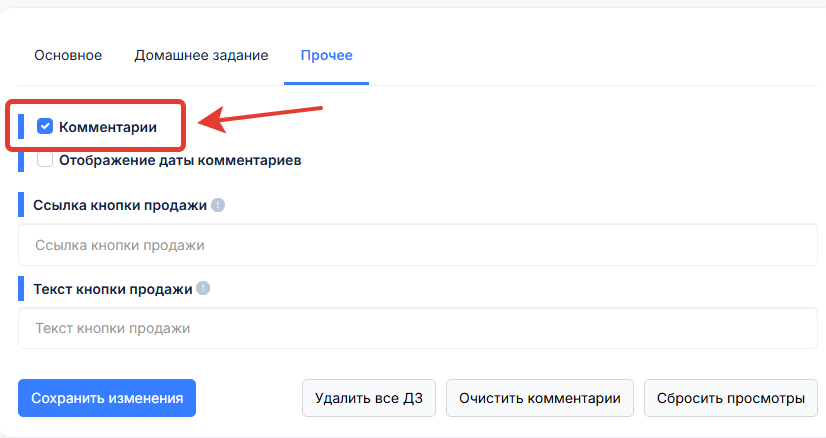Uncheck the Комментарии checkbox
Viewport: 826px width, 438px height.
tap(45, 126)
